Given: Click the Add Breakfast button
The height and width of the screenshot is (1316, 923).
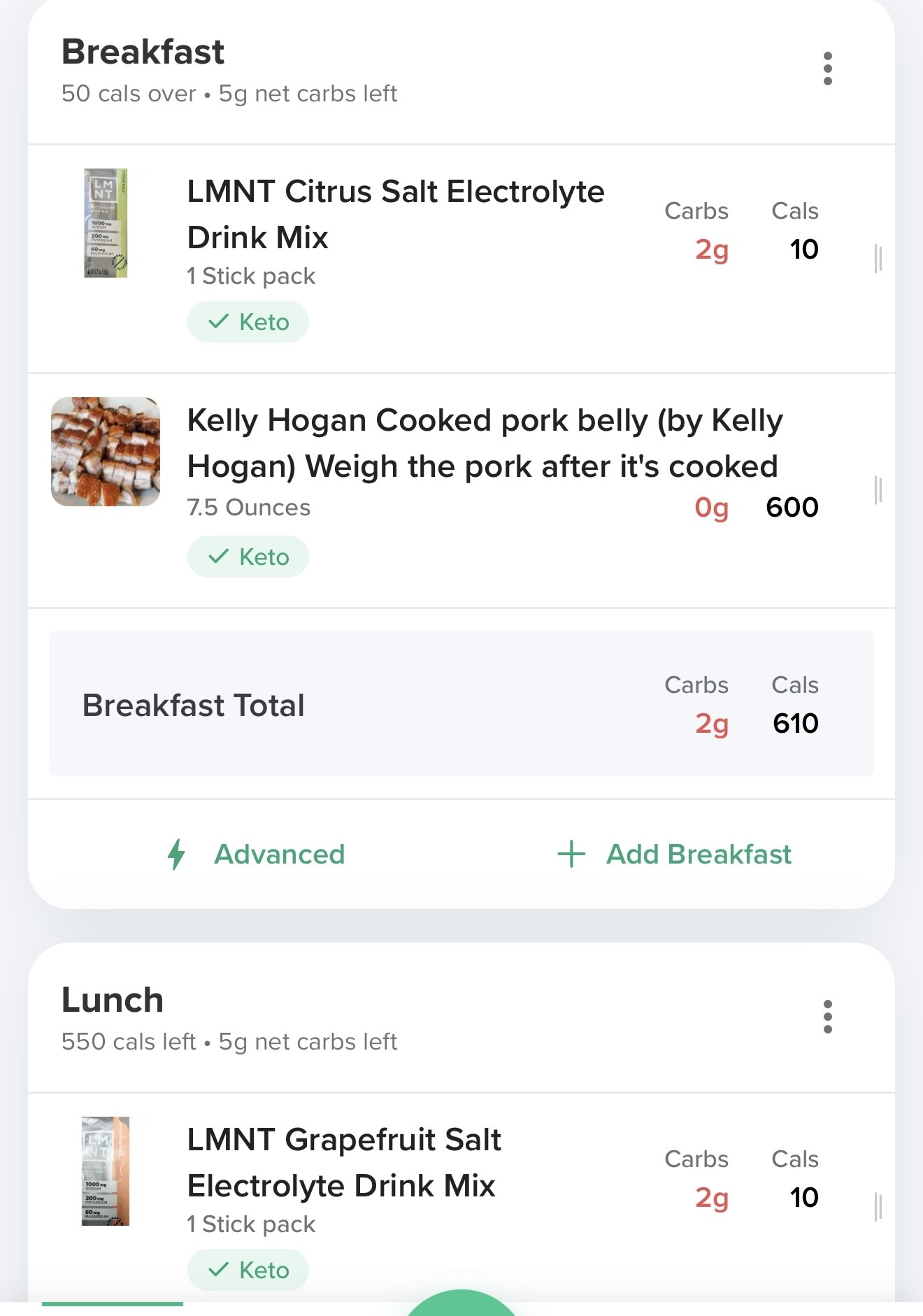Looking at the screenshot, I should click(698, 854).
